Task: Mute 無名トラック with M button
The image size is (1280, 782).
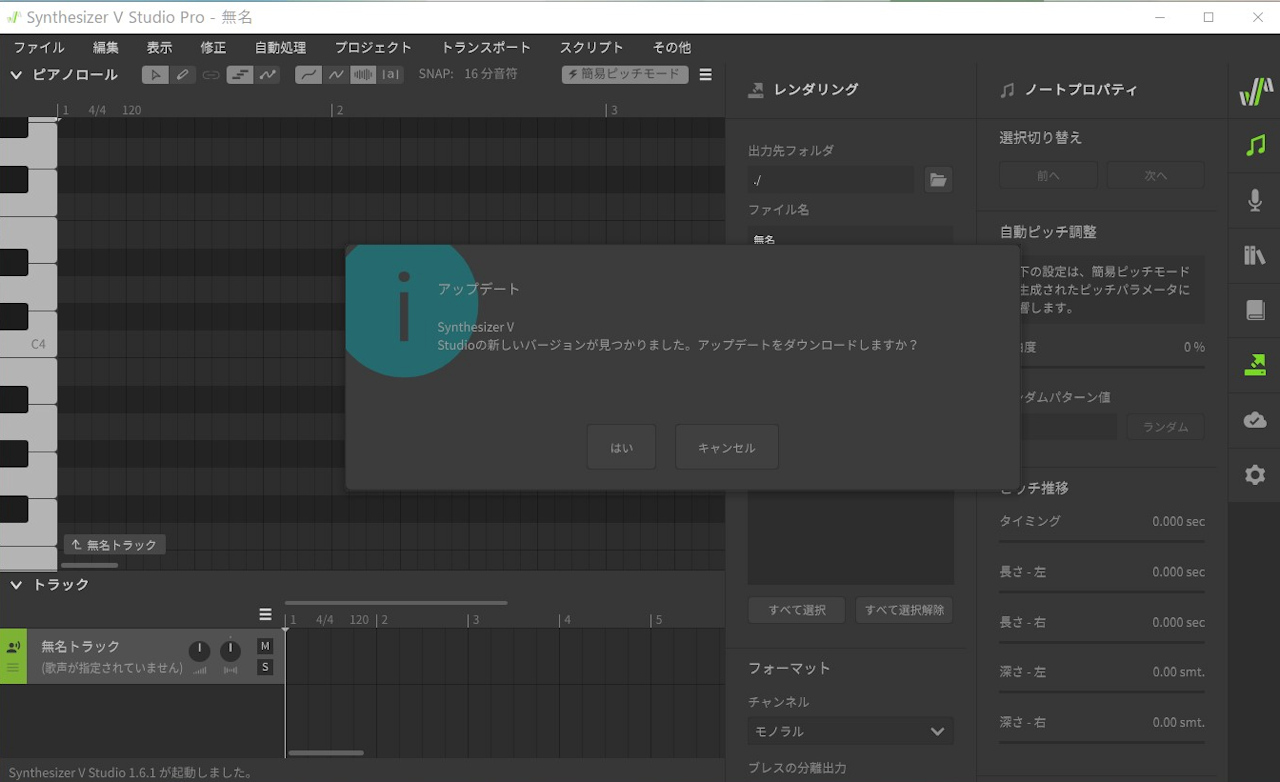Action: pos(265,646)
